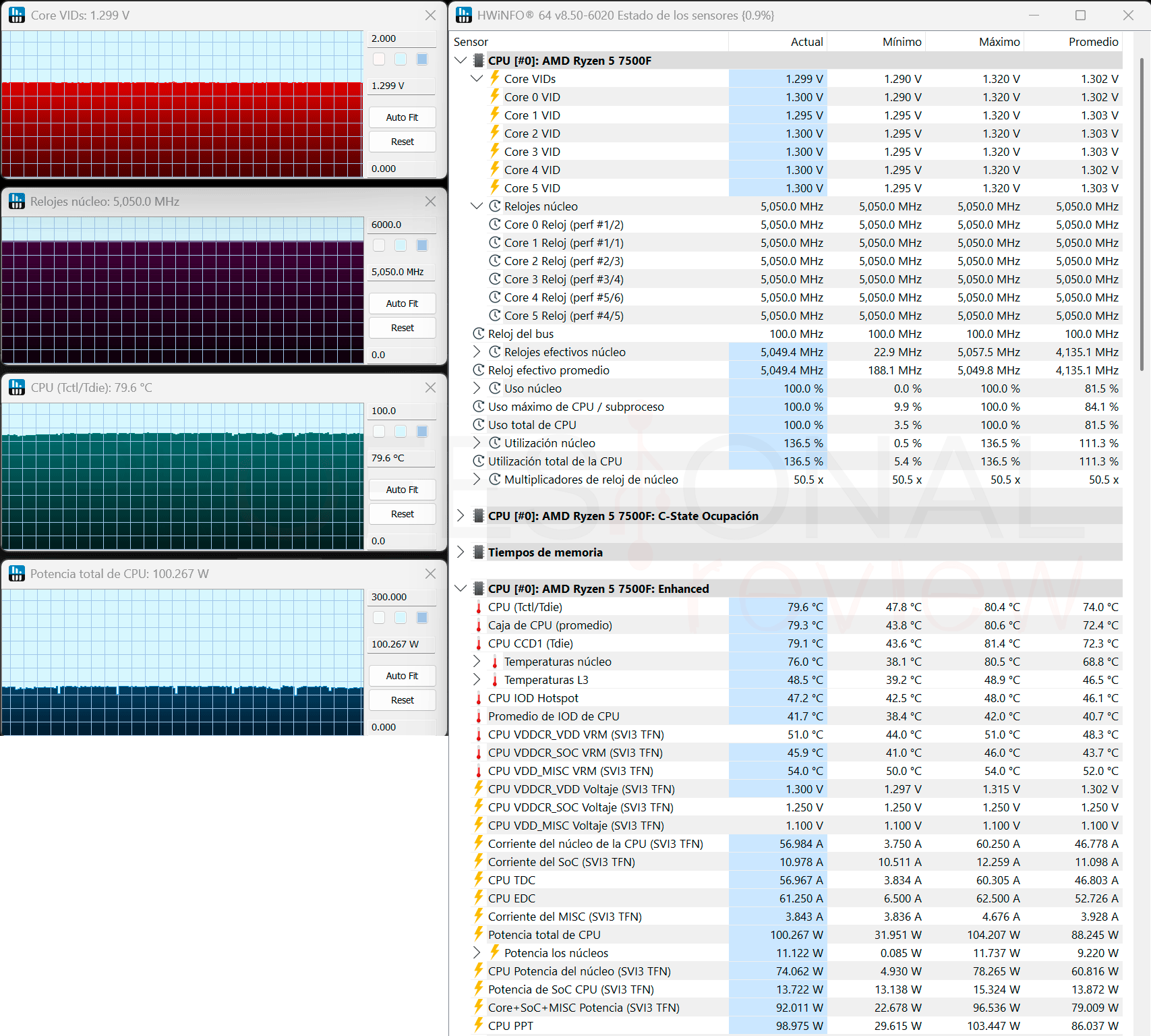Toggle the light blue box in Core VIDs graph
The width and height of the screenshot is (1151, 1036).
pos(401,59)
